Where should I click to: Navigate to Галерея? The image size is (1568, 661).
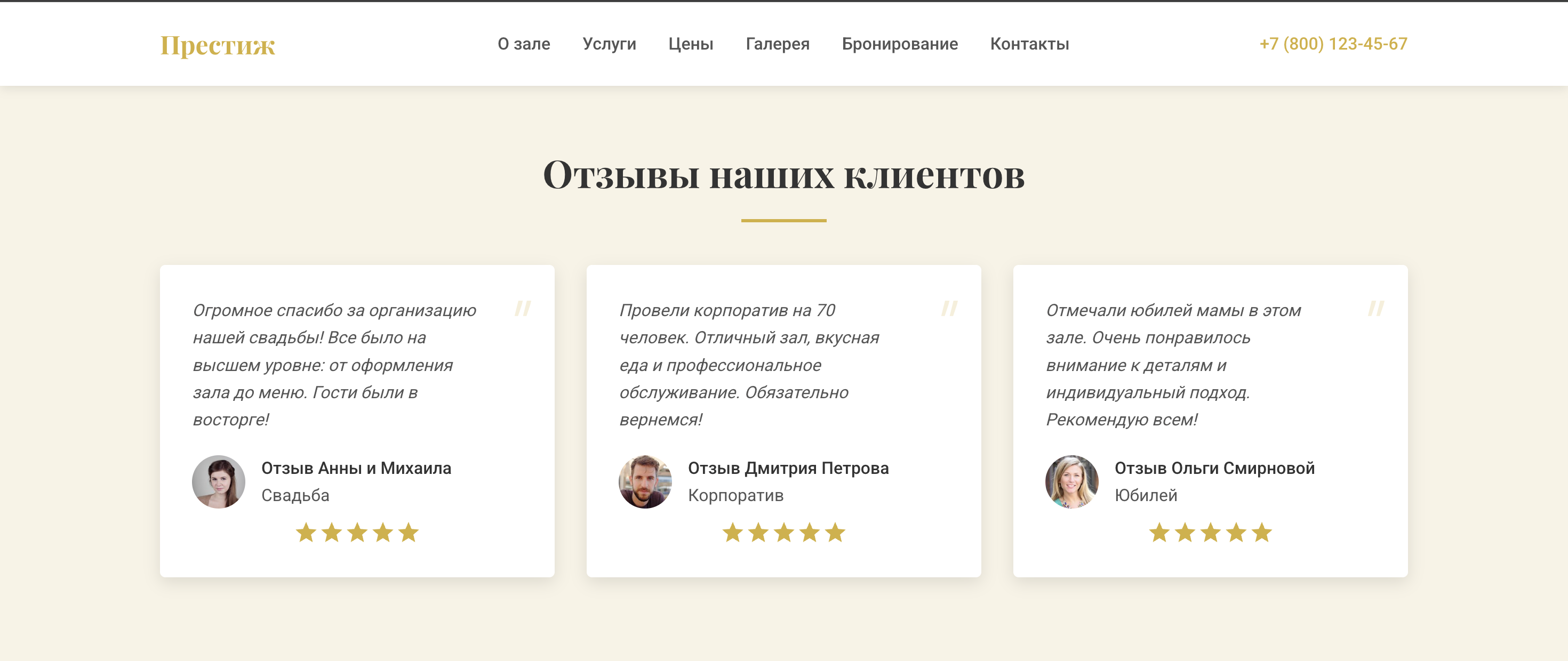(x=777, y=44)
